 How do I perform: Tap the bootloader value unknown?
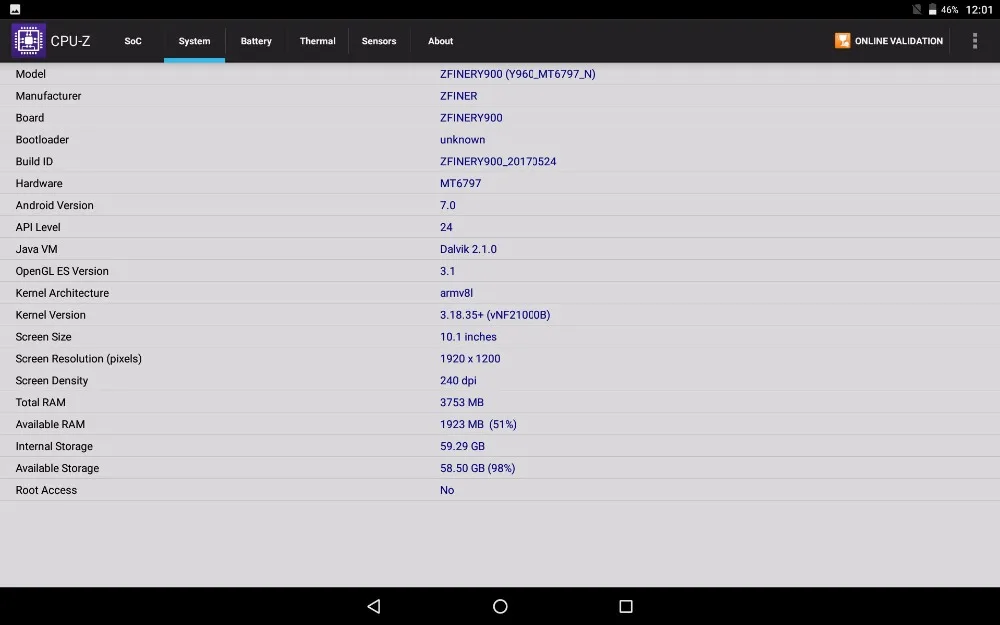tap(462, 140)
